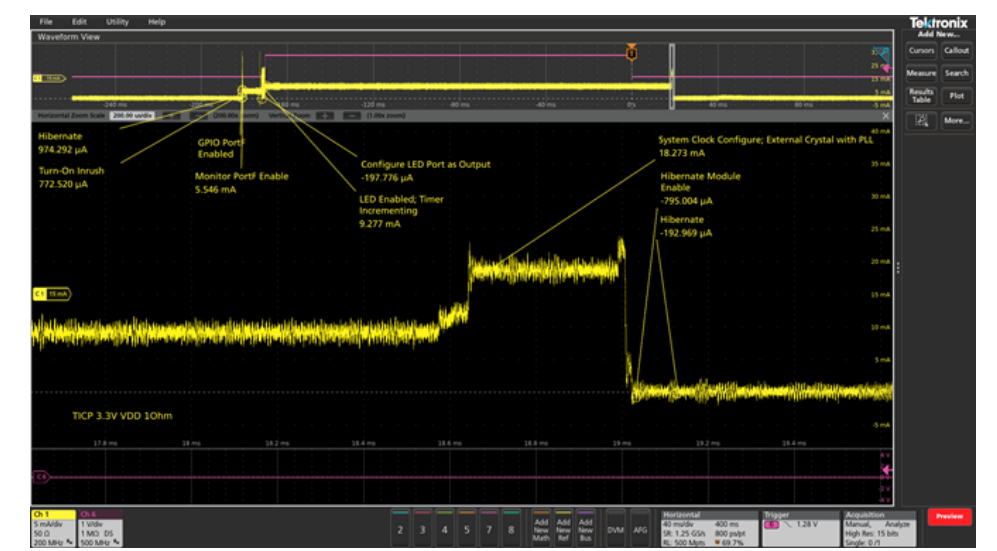Turn on channel 7
Viewport: 997px width, 551px height.
point(489,528)
